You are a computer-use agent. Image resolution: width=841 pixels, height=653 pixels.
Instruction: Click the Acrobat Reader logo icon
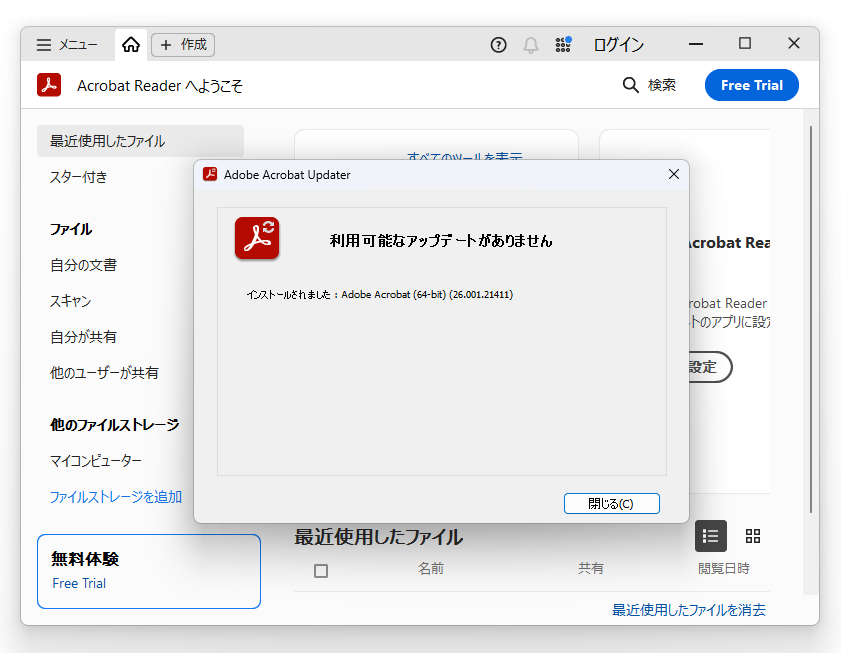(49, 85)
